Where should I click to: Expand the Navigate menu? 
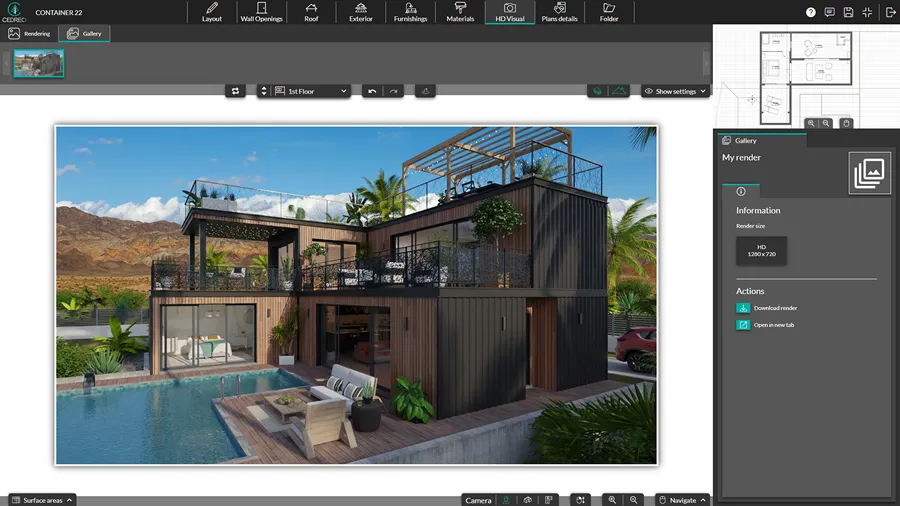point(682,500)
